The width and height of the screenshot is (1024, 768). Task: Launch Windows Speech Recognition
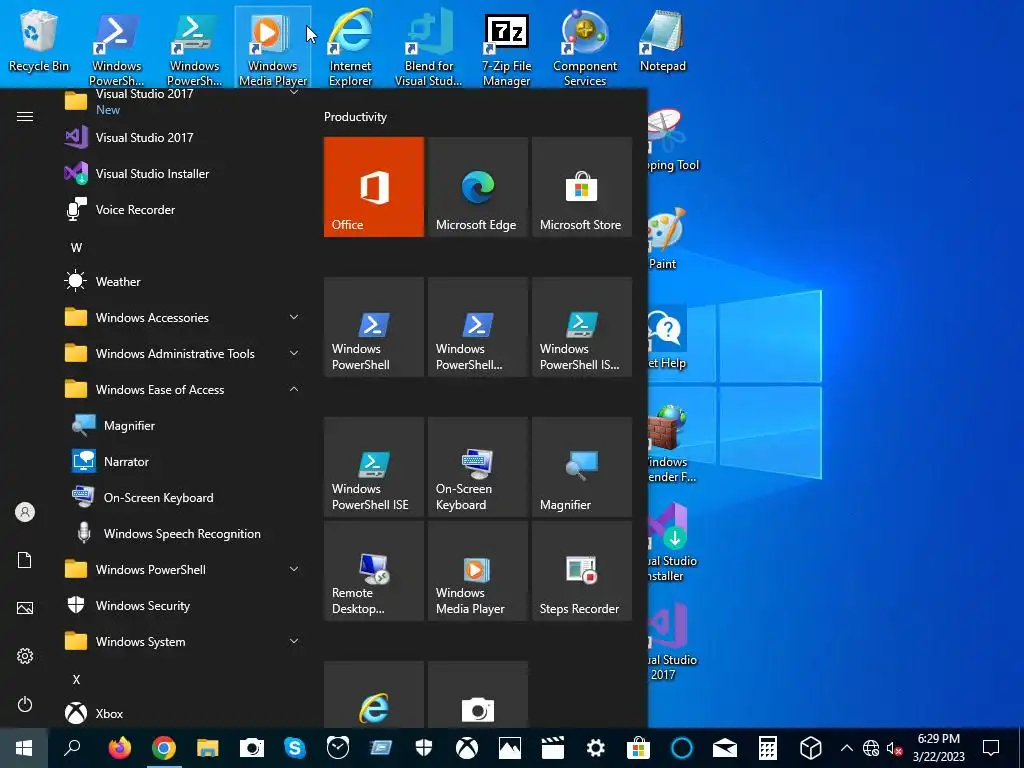[x=183, y=534]
